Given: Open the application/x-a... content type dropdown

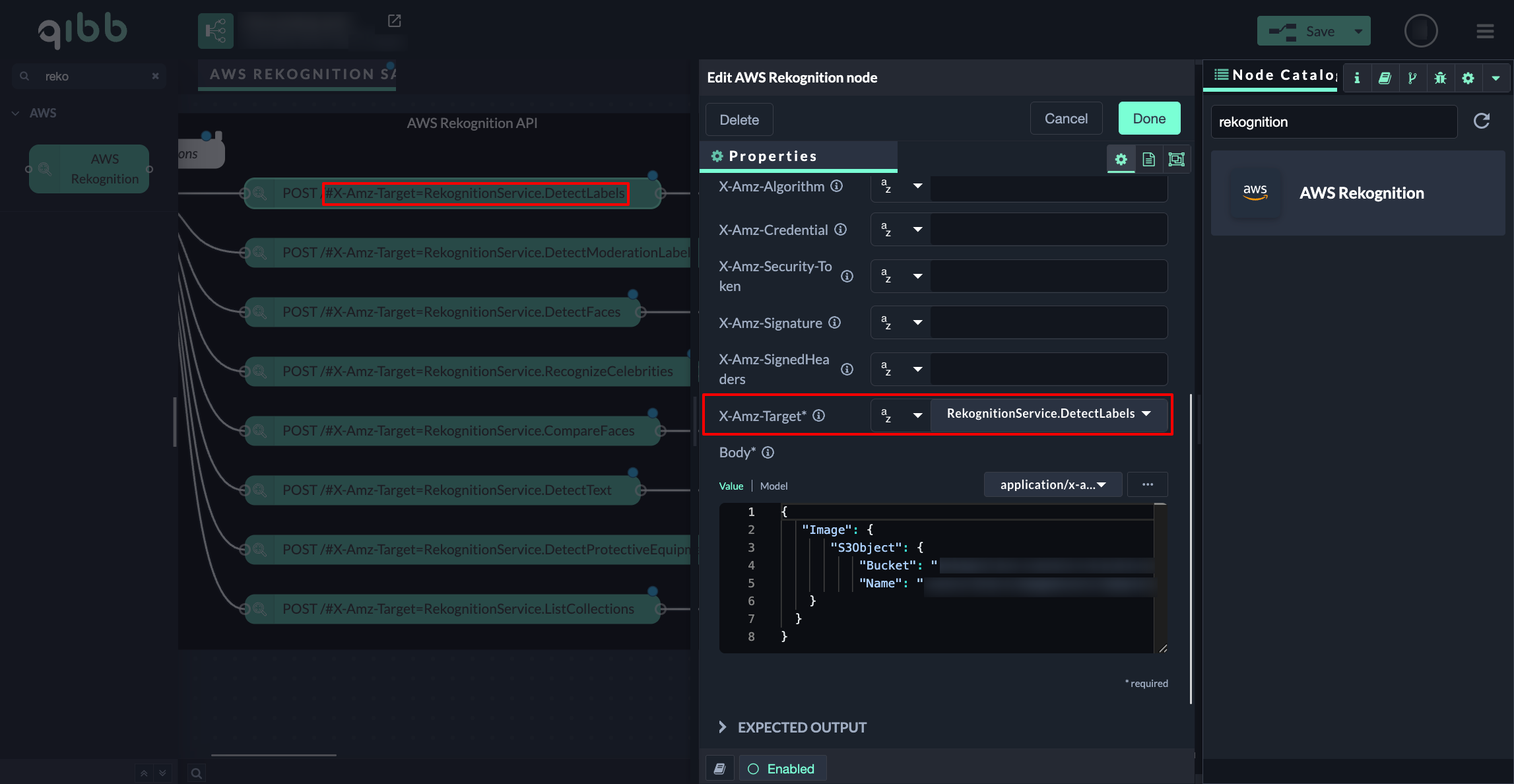Looking at the screenshot, I should coord(1053,484).
